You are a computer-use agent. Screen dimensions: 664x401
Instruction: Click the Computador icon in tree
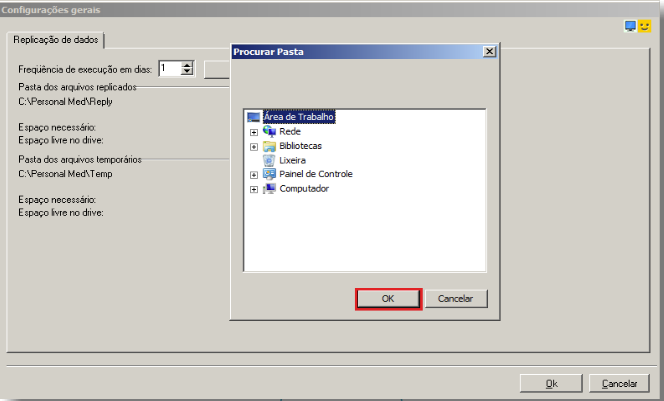(269, 189)
